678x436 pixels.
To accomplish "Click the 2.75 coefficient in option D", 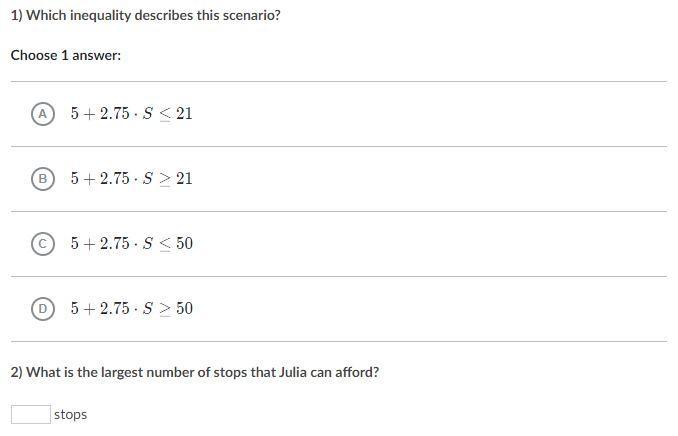I will pyautogui.click(x=115, y=308).
